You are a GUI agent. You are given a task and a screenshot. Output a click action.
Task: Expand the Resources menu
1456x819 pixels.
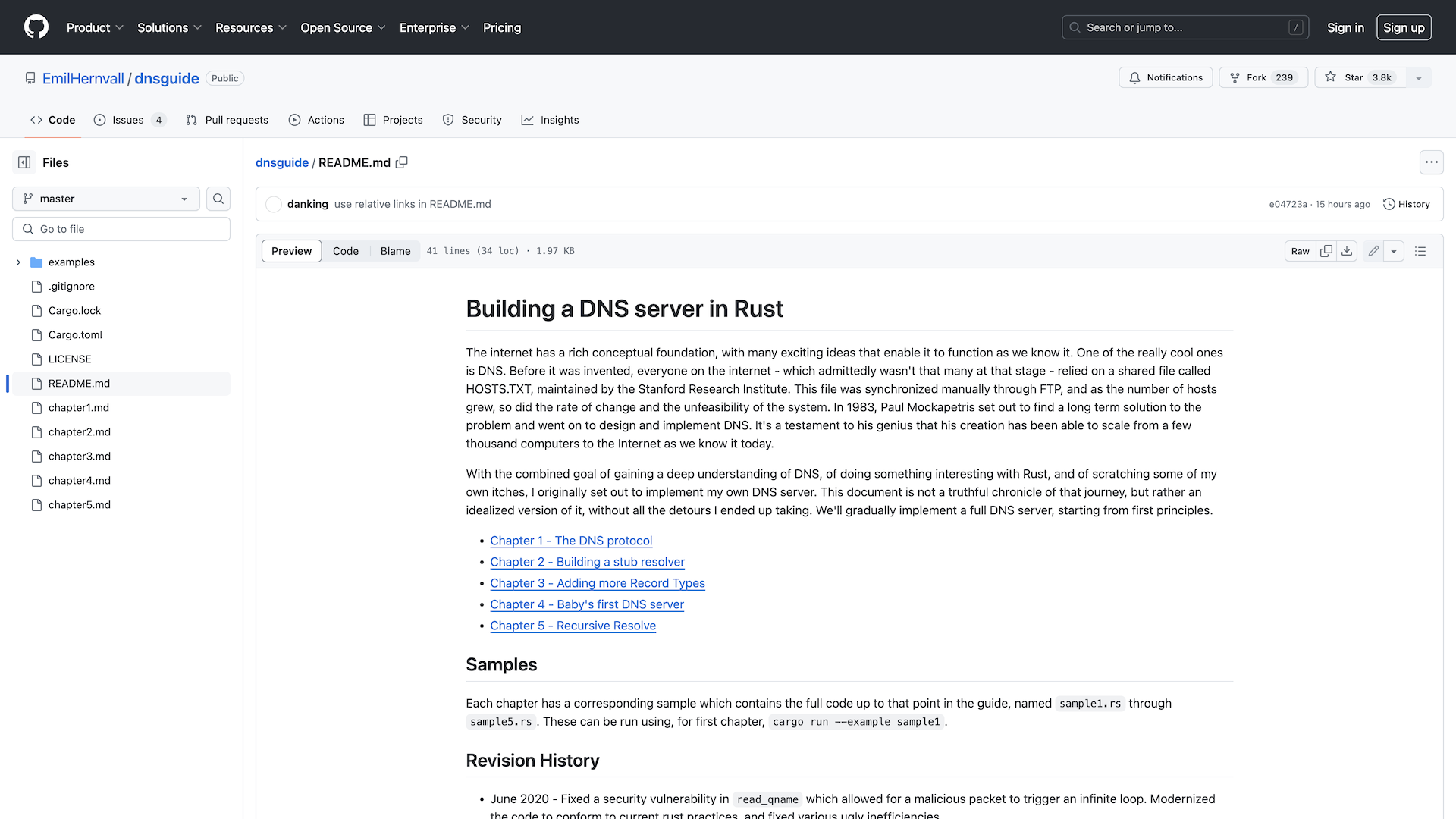[x=251, y=27]
